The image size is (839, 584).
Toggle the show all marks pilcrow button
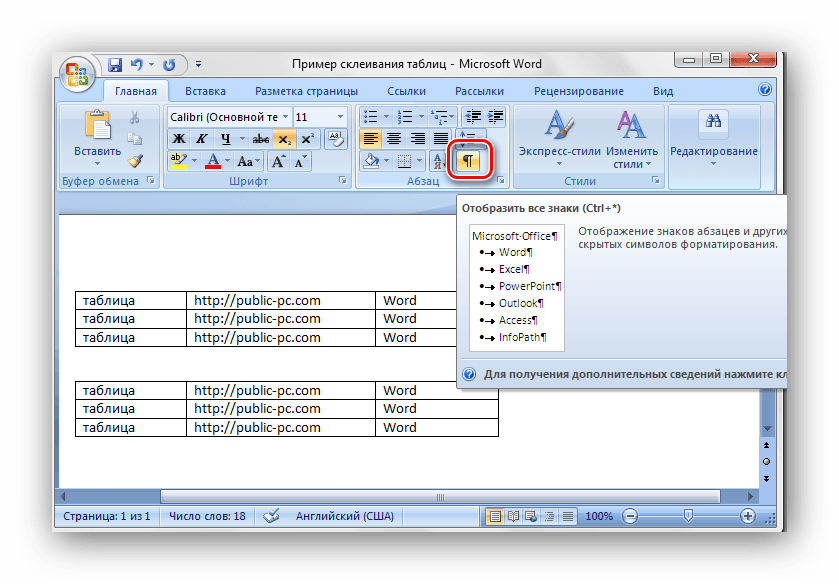point(469,160)
